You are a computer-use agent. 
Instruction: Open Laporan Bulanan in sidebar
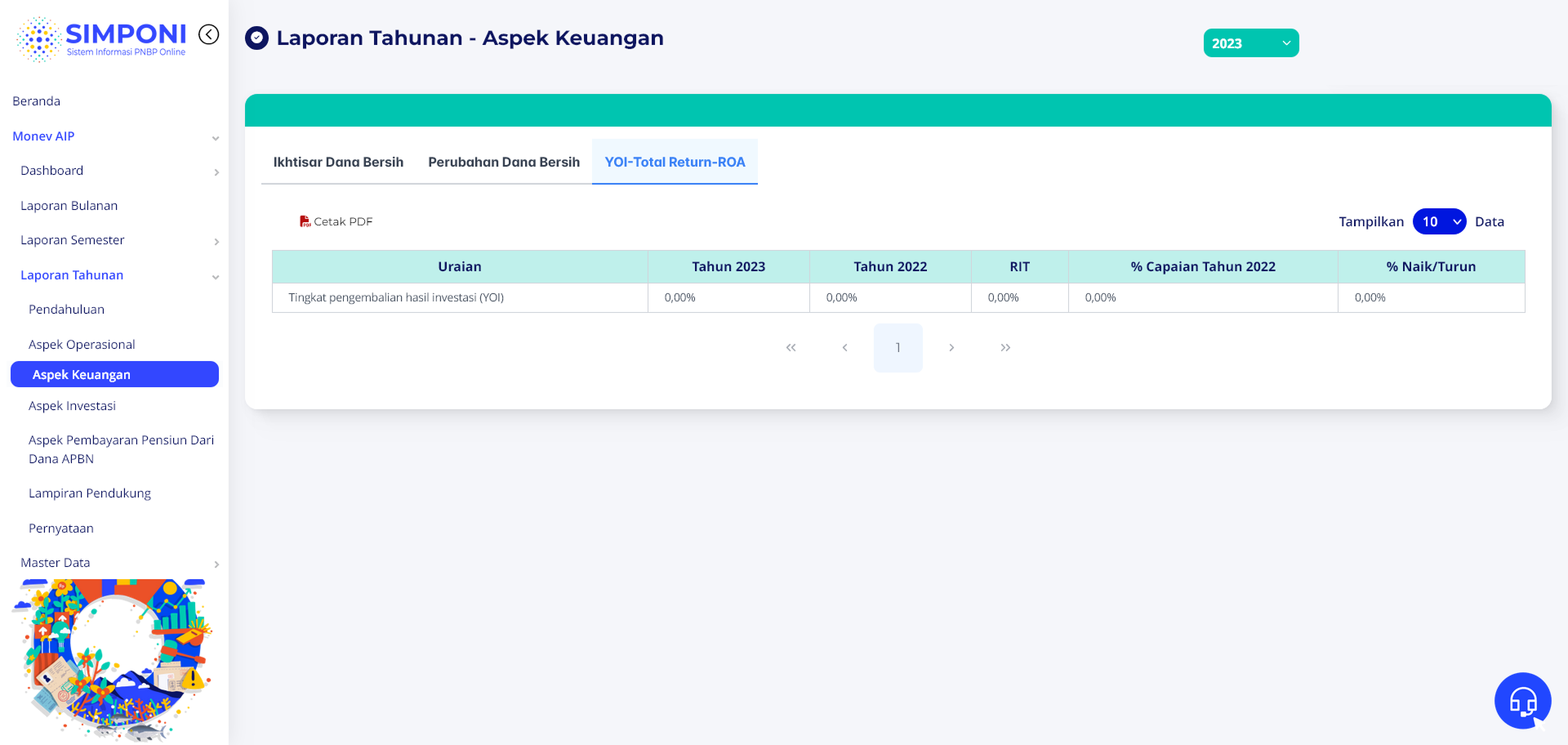(69, 206)
